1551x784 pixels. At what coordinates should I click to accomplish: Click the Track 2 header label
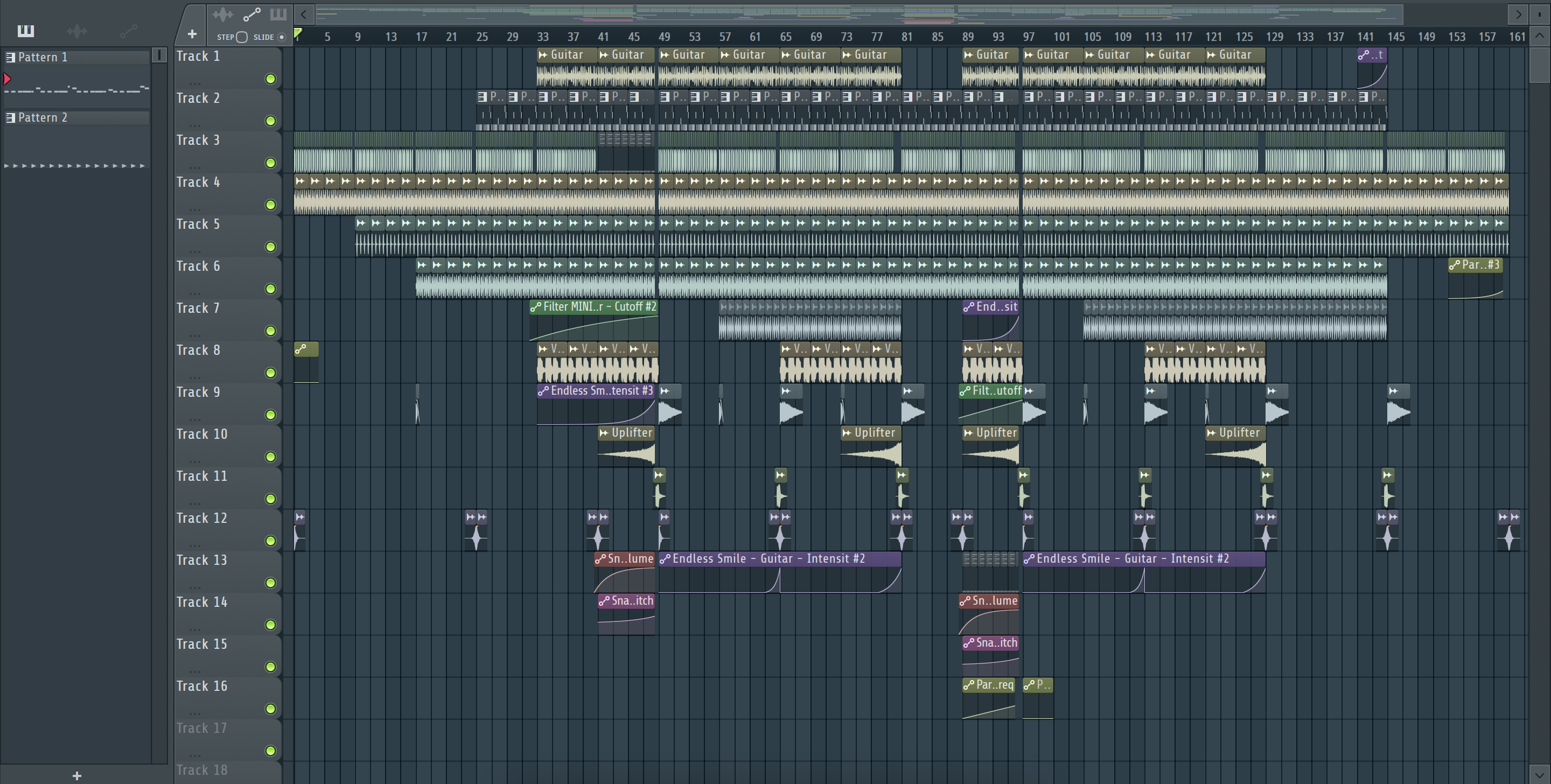[198, 98]
